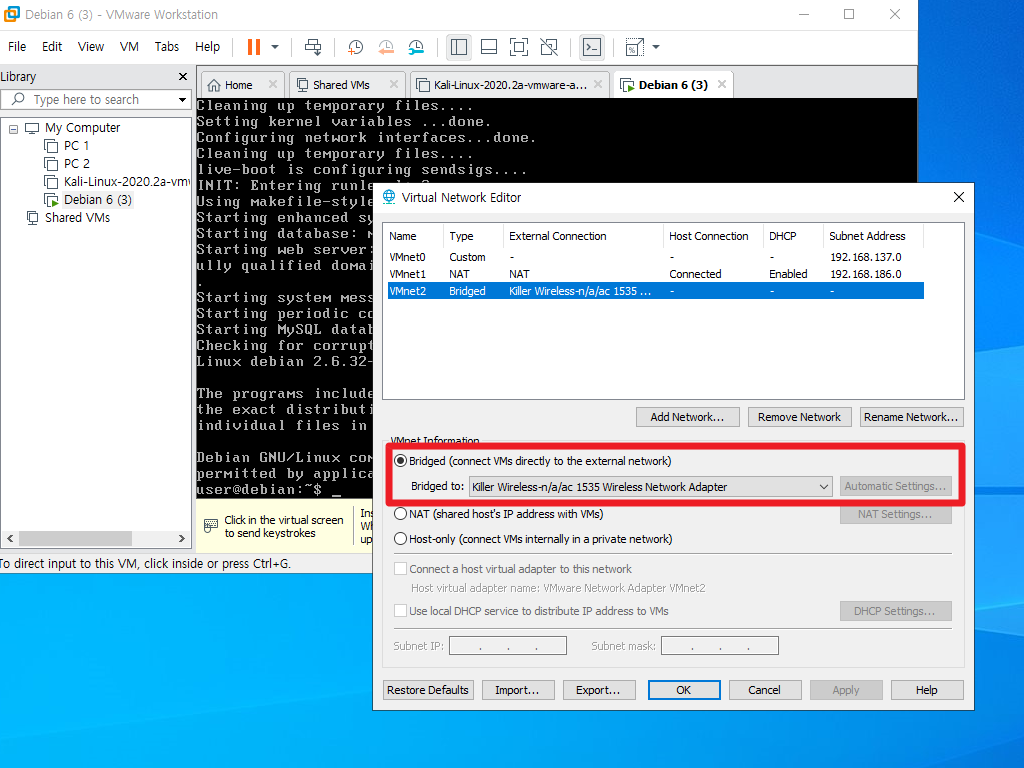Cancel the Virtual Network Editor dialog
The height and width of the screenshot is (768, 1024).
pyautogui.click(x=765, y=690)
